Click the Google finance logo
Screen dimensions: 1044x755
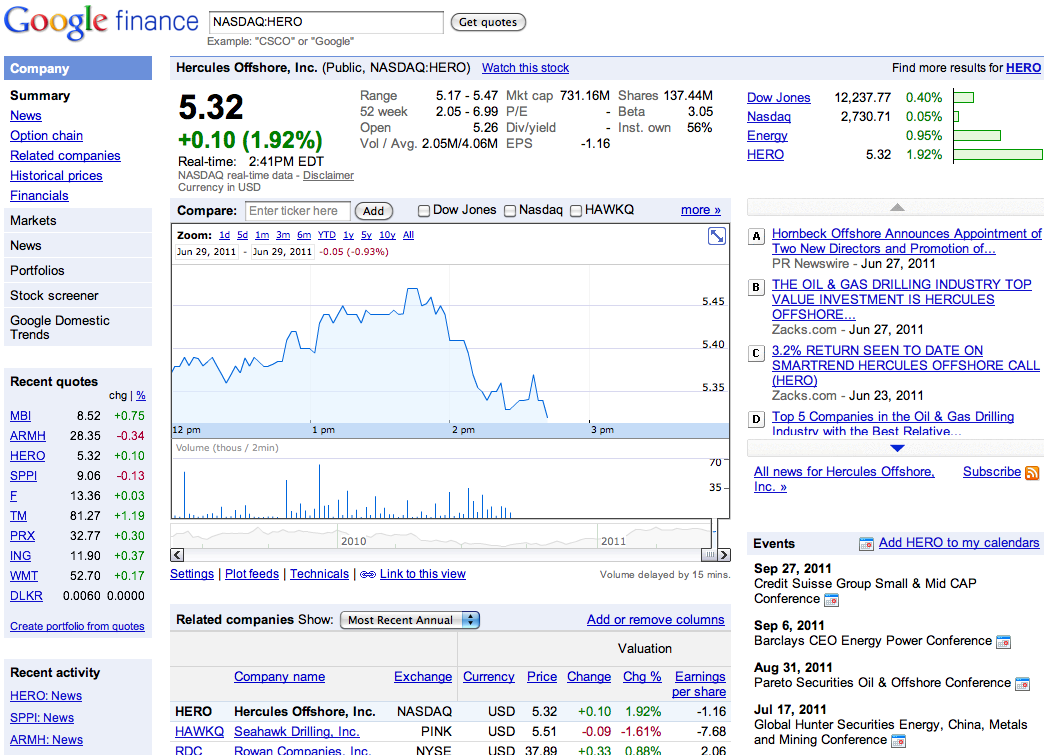coord(101,21)
